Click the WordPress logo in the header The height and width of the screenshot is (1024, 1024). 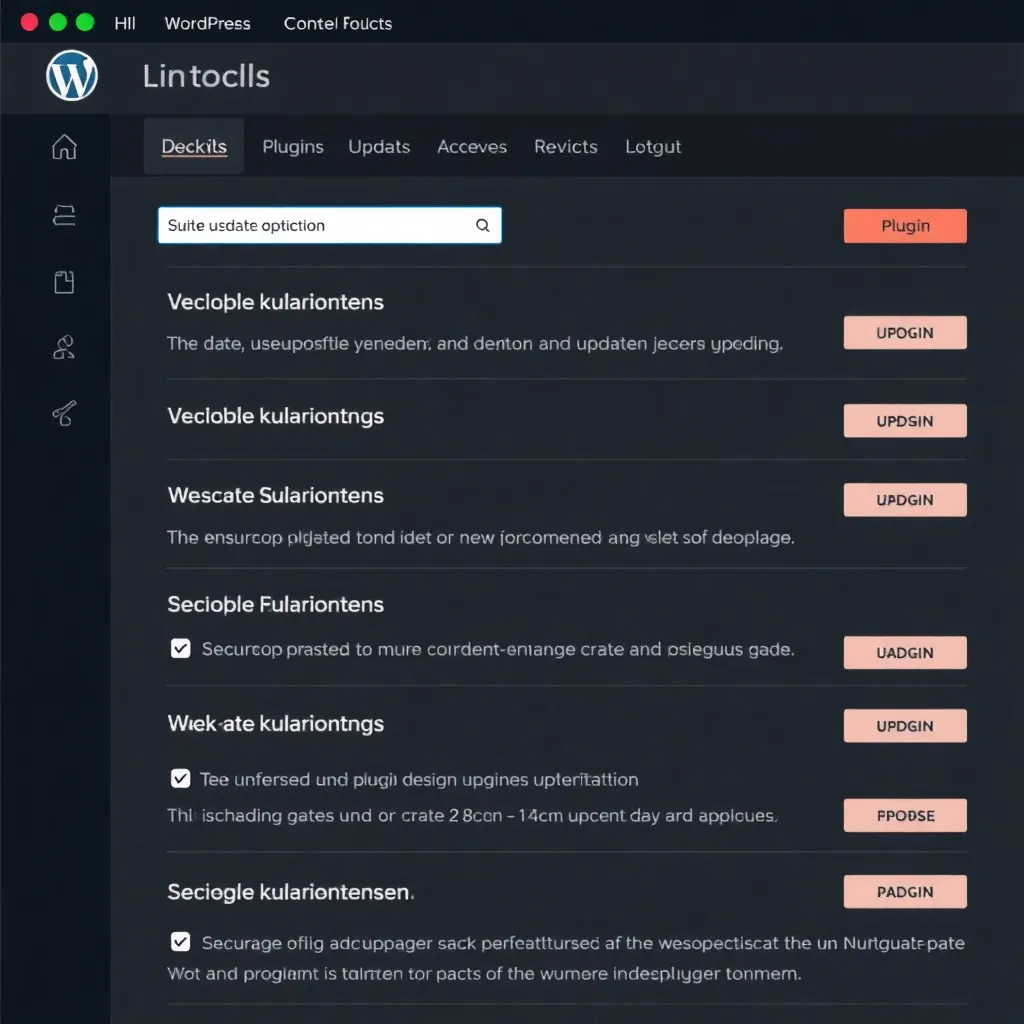pyautogui.click(x=70, y=76)
